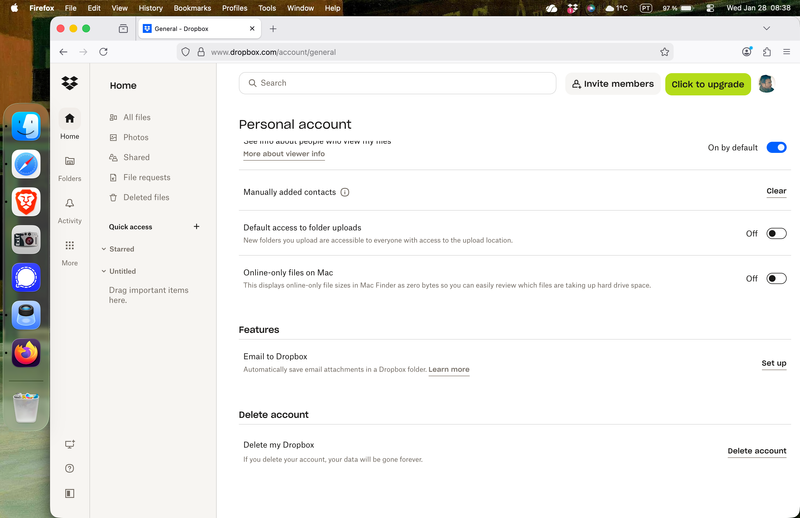The image size is (800, 518).
Task: Turn on Online-only files on Mac
Action: tap(776, 279)
